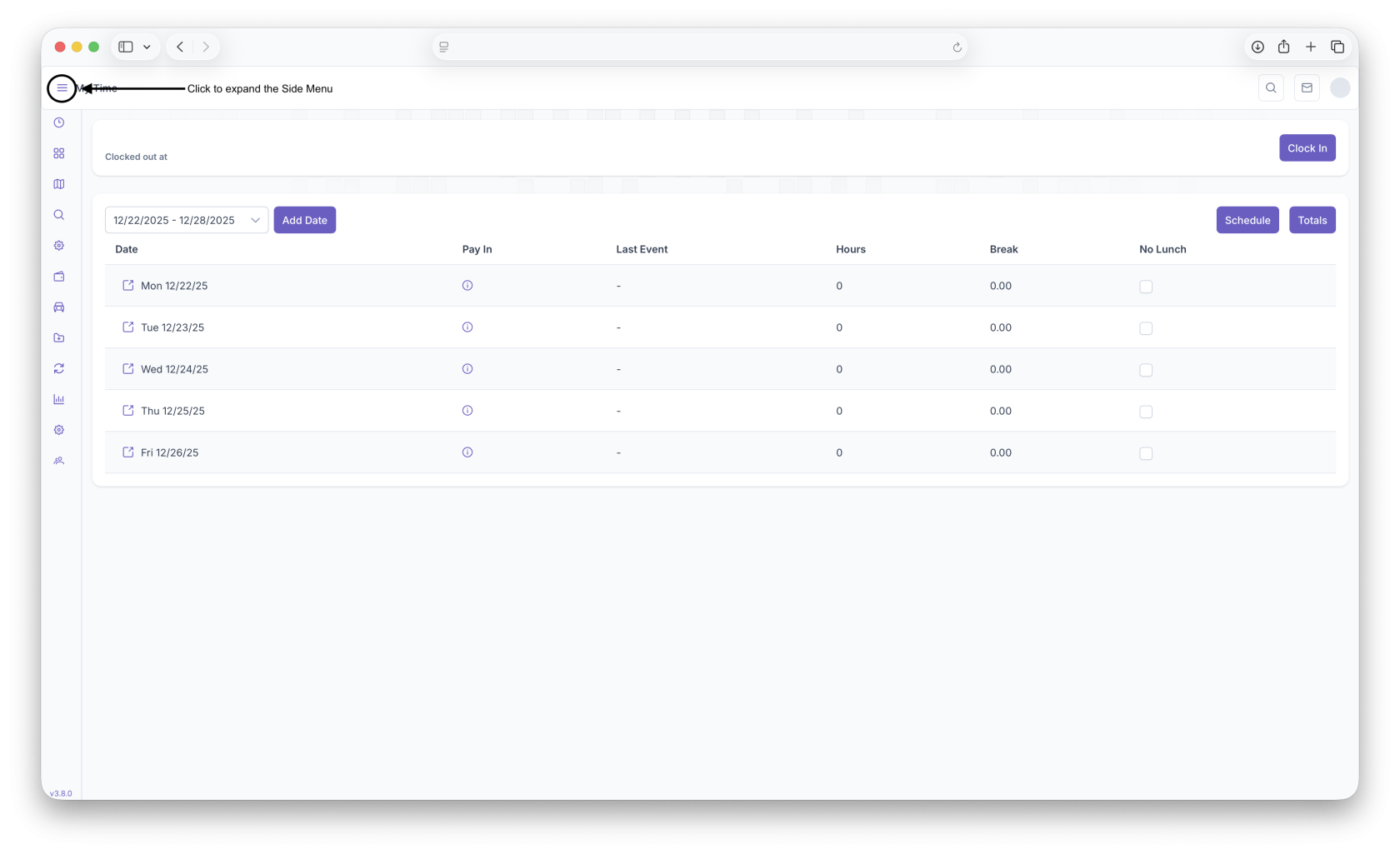This screenshot has width=1400, height=854.
Task: Open the Schedule view
Action: pyautogui.click(x=1247, y=220)
